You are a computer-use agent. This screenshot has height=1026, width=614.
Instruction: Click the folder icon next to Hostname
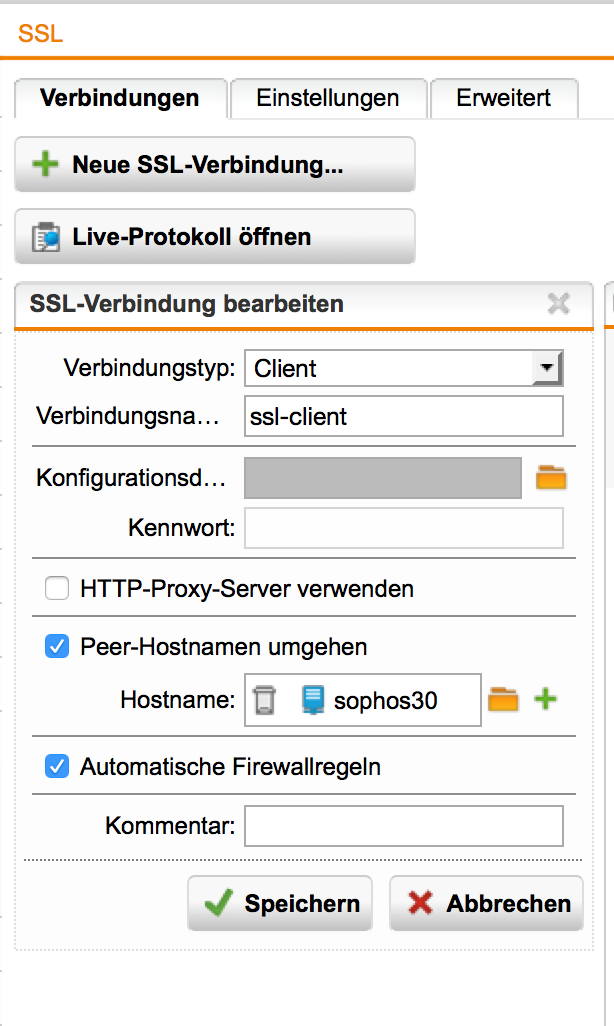(503, 700)
